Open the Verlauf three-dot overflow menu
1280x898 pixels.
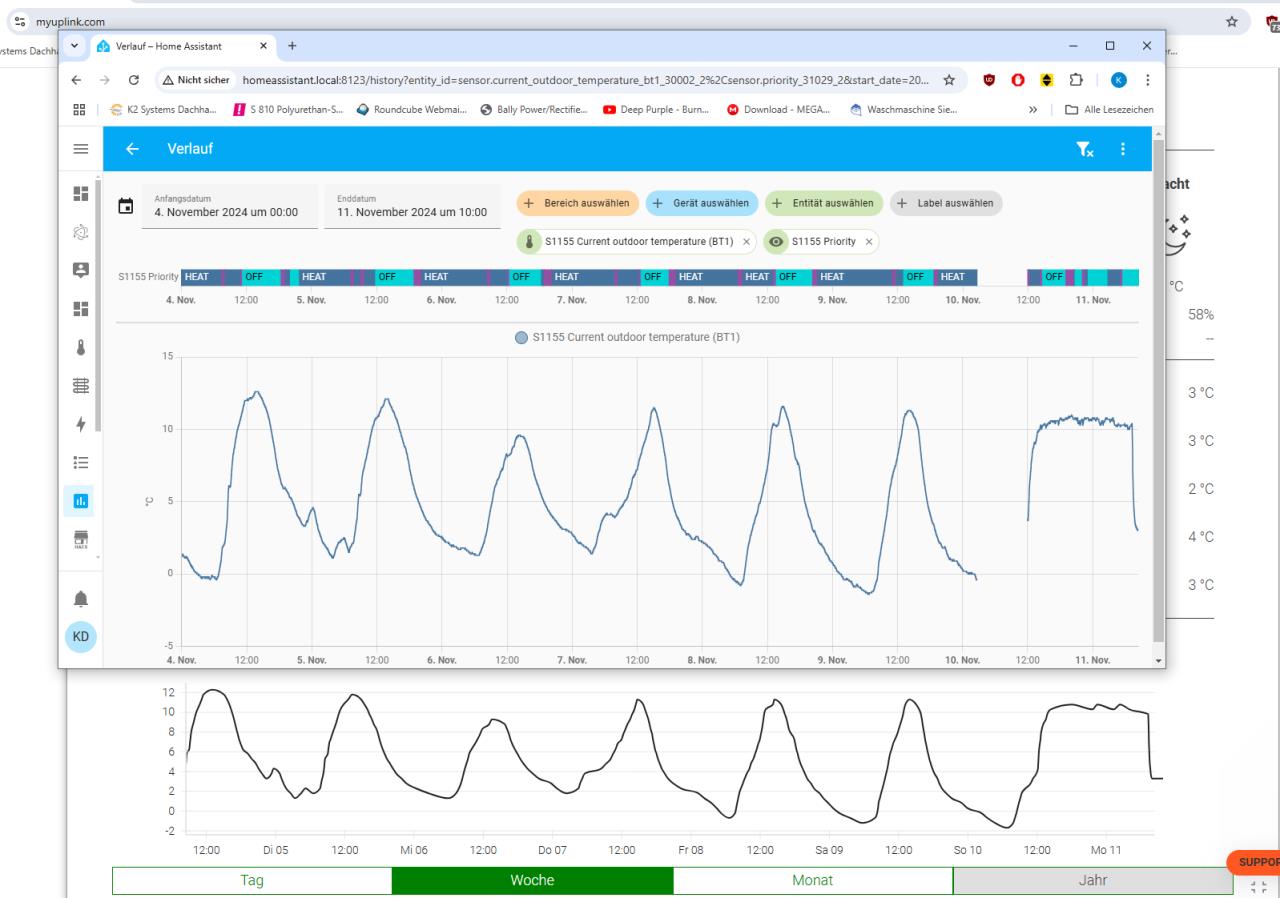(1122, 149)
